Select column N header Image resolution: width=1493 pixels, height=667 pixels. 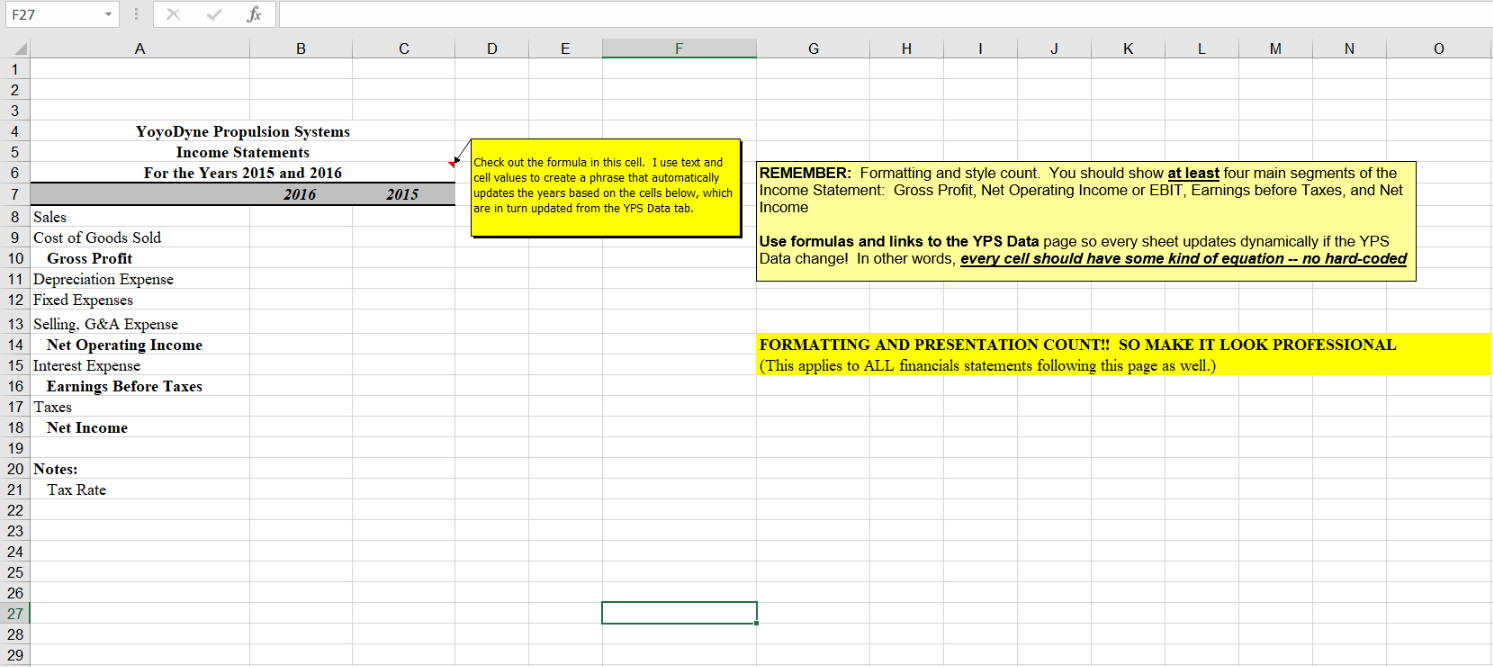click(1349, 48)
